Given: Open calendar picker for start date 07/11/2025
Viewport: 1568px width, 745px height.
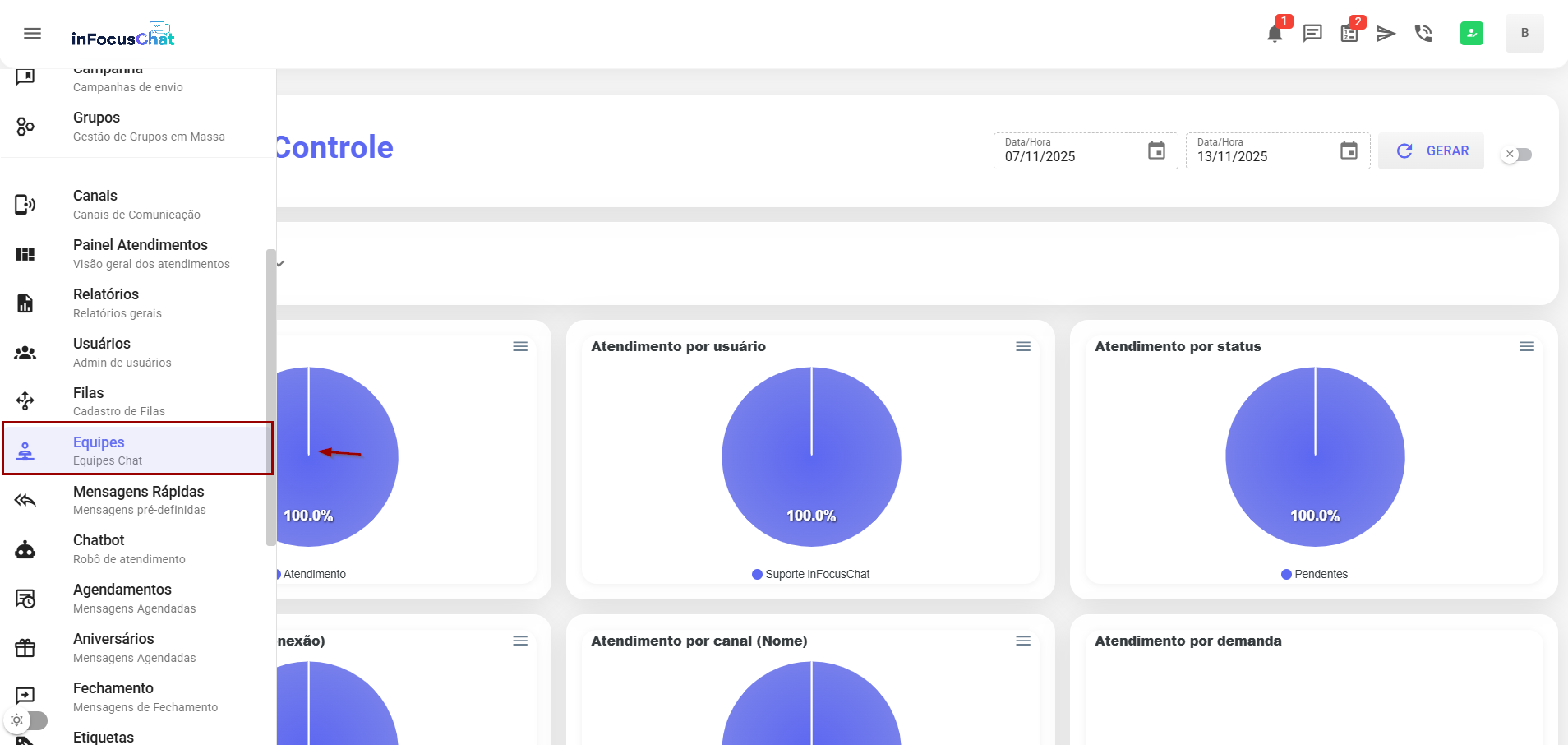Looking at the screenshot, I should [x=1156, y=150].
